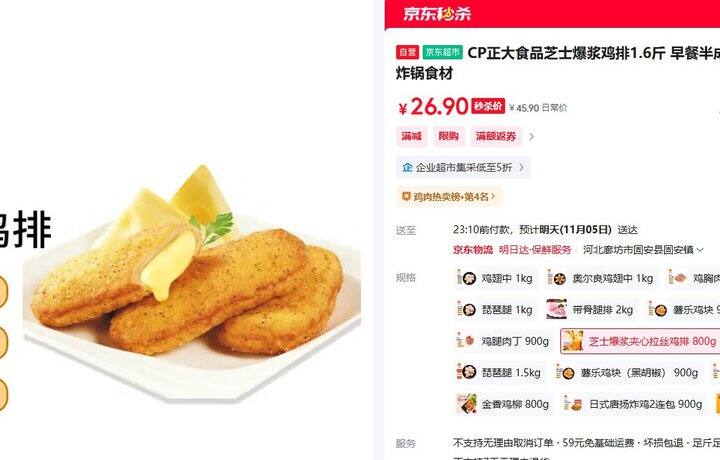
Task: Select the 奥尔良鸡翅中 1kg spec option
Action: [x=601, y=279]
